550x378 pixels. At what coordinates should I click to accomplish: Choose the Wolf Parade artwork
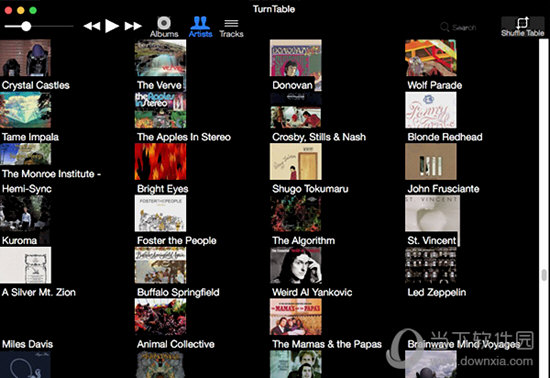pyautogui.click(x=431, y=58)
